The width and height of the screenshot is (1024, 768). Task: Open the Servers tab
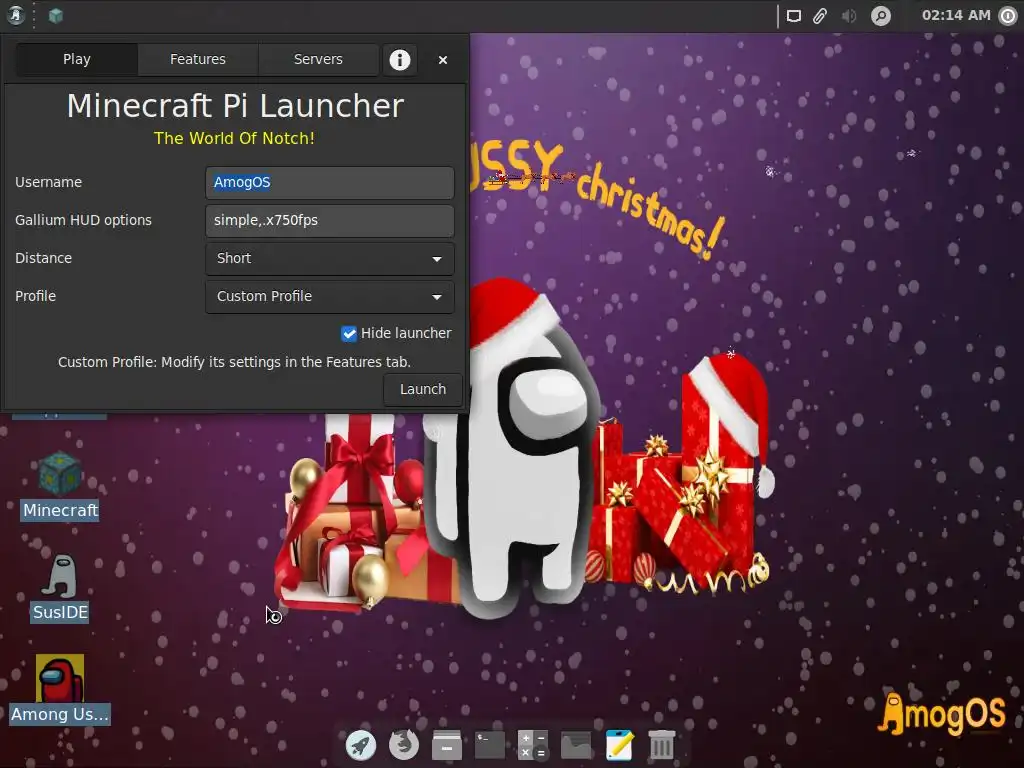(318, 59)
